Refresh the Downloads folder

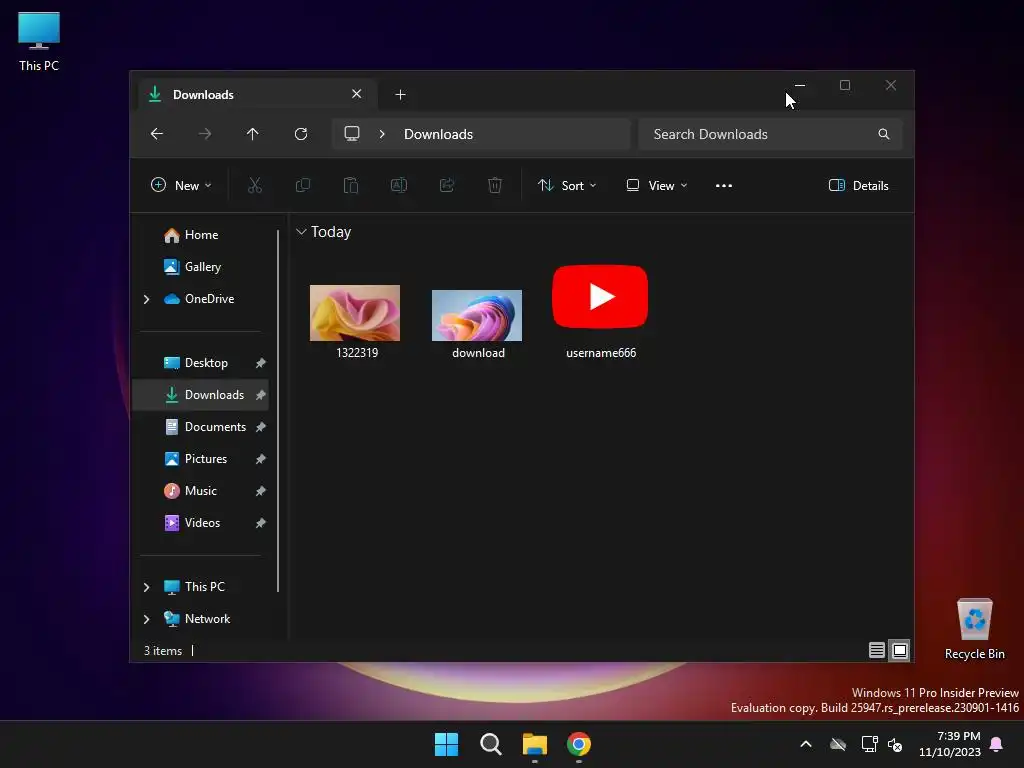301,134
